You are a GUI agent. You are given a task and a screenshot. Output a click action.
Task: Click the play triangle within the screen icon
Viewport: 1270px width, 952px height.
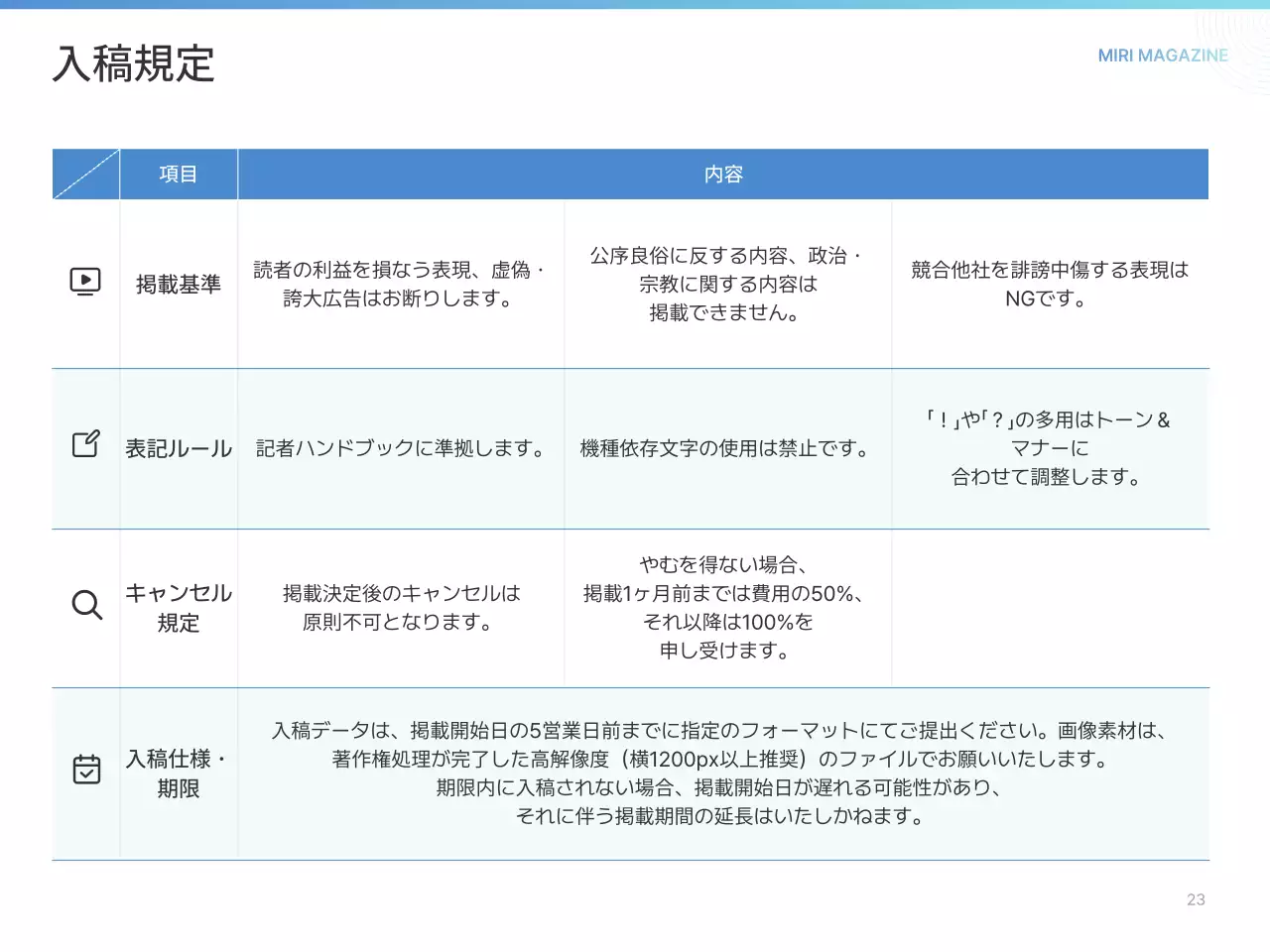coord(86,281)
